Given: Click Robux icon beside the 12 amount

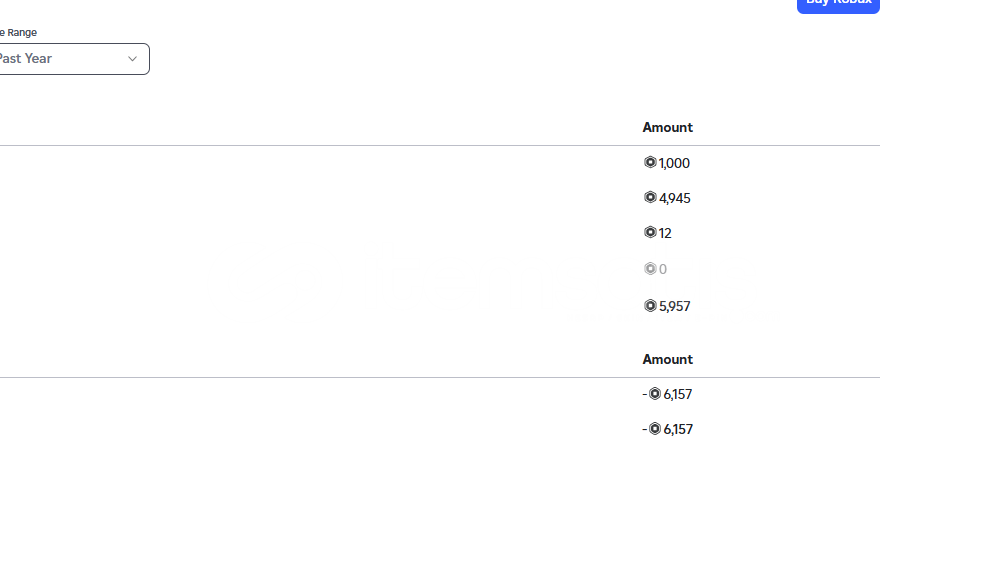Looking at the screenshot, I should click(x=650, y=232).
